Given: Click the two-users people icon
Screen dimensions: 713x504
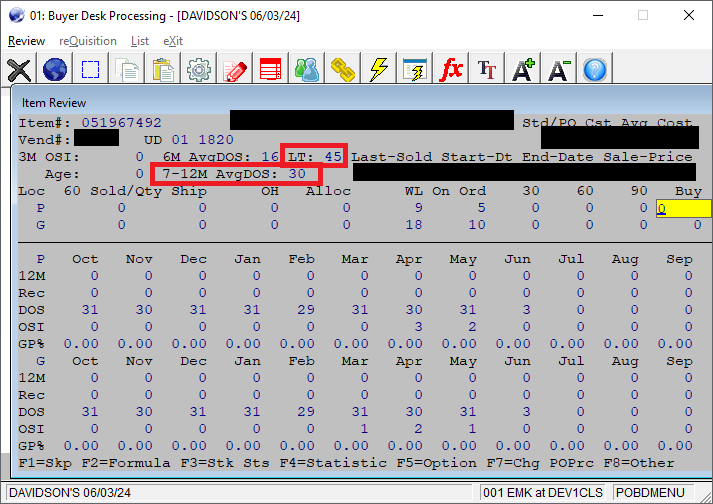Looking at the screenshot, I should 307,69.
